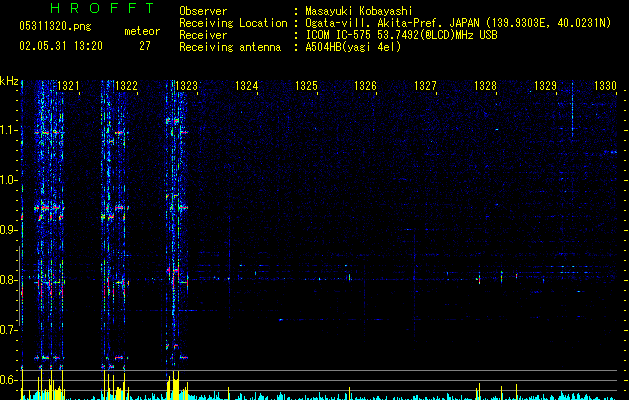Viewport: 629px width, 400px height.
Task: Click the 'Observer' field label
Action: tap(203, 11)
